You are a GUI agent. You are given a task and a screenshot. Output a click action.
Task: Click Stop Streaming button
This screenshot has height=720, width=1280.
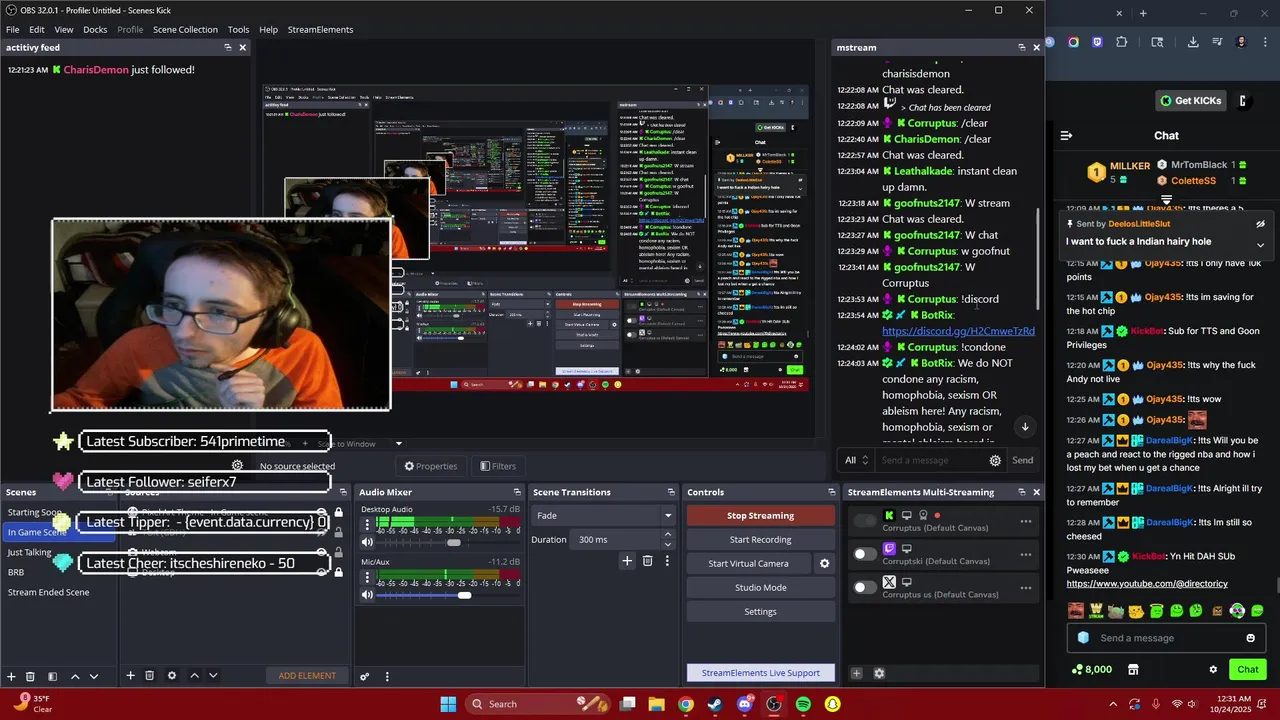[760, 516]
